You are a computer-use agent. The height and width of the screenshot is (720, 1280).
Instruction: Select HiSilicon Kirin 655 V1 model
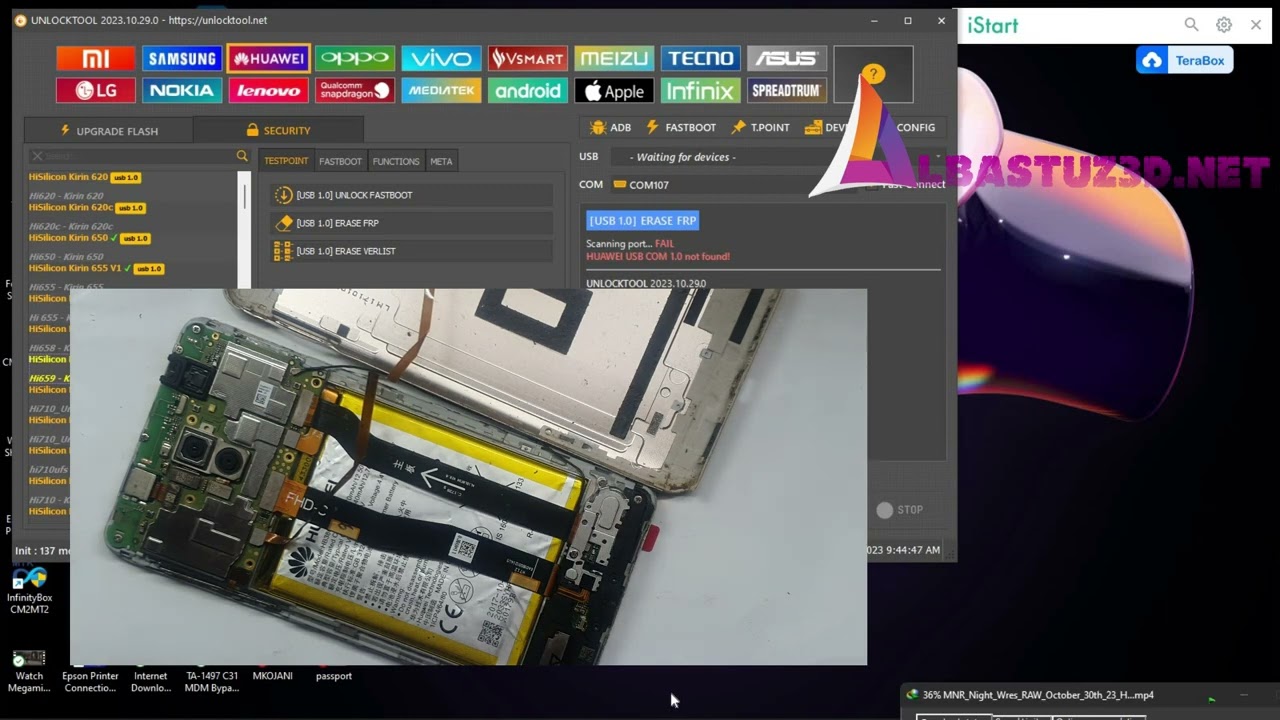(x=96, y=268)
